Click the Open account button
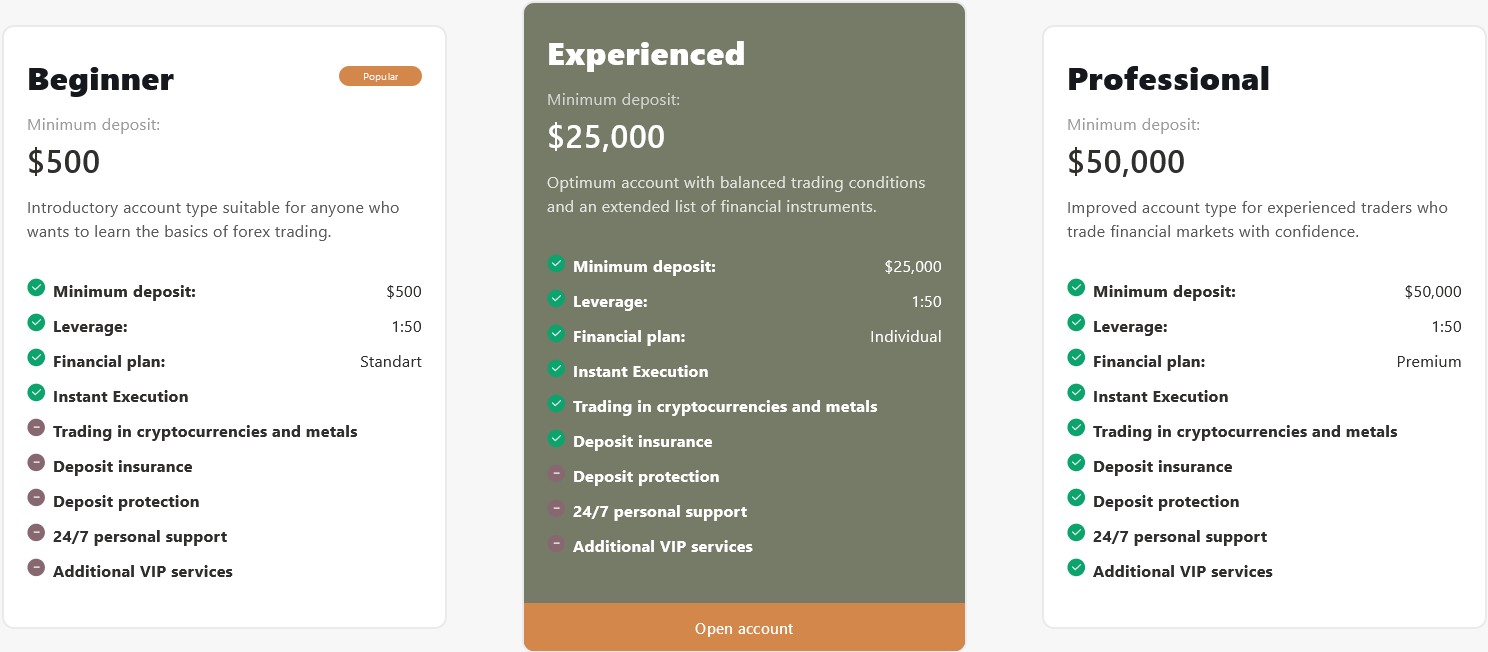Image resolution: width=1488 pixels, height=652 pixels. 744,628
